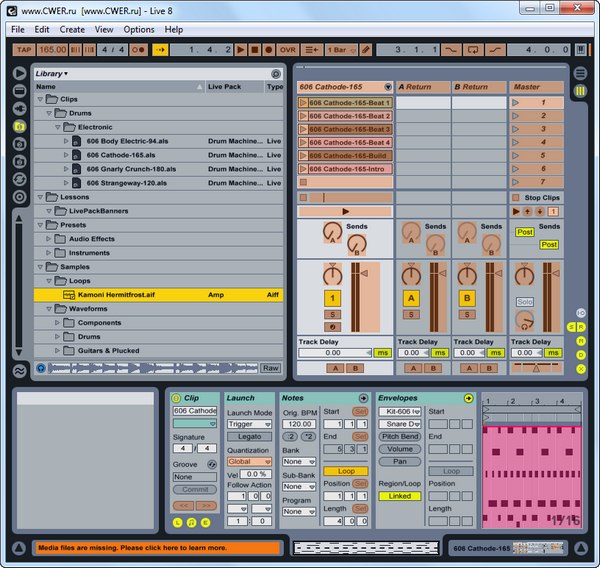Open the Options menu

pos(139,30)
